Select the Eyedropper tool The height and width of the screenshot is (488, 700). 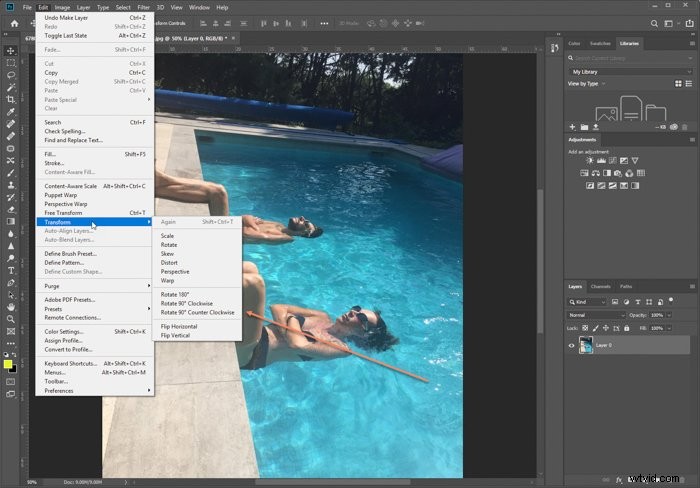[x=11, y=112]
